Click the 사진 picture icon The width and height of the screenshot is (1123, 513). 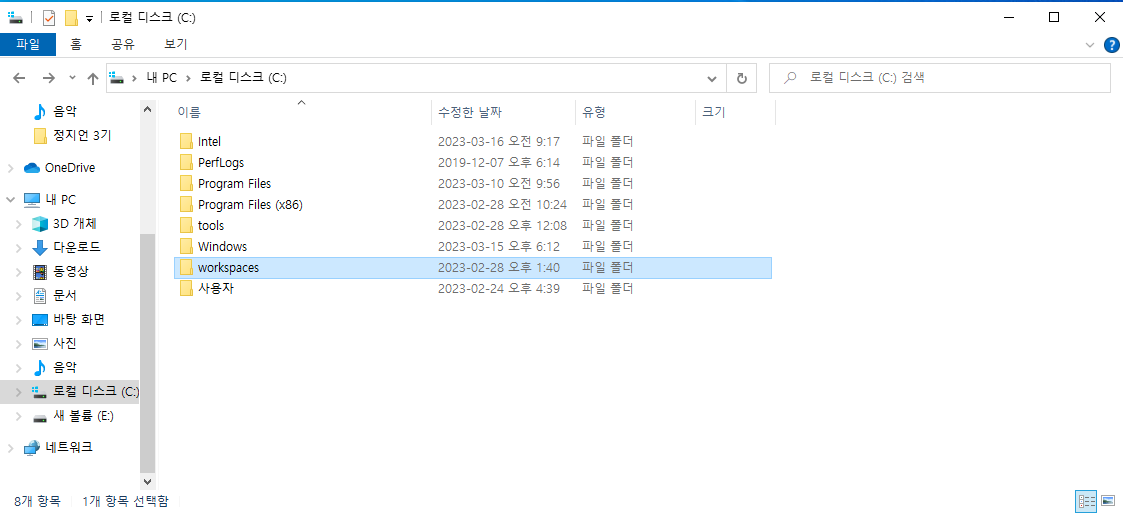[x=40, y=343]
